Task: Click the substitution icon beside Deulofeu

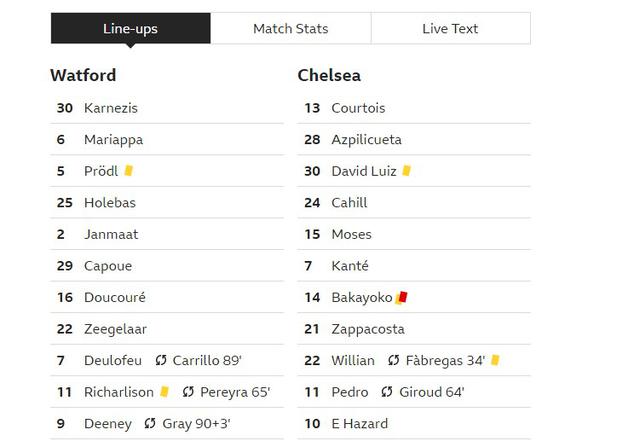Action: tap(161, 361)
